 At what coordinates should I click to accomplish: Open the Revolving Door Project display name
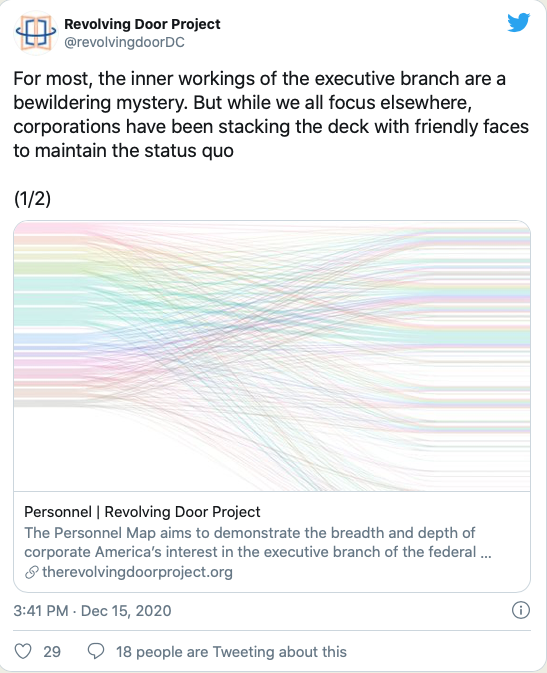pos(142,24)
